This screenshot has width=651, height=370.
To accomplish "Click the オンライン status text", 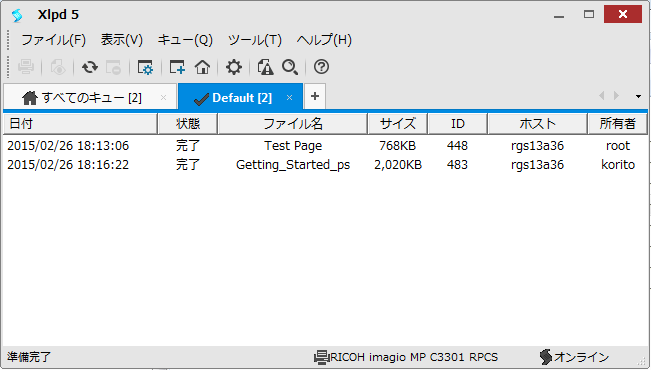I will click(581, 357).
